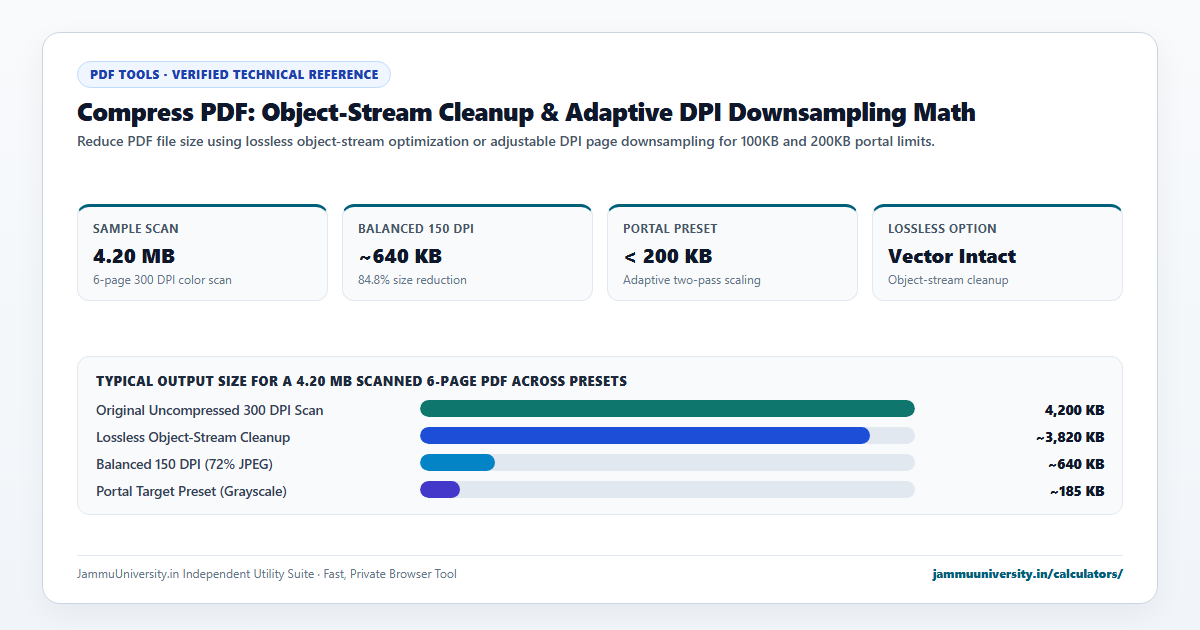Viewport: 1200px width, 630px height.
Task: Click the Portal Target Preset (Grayscale) label
Action: click(x=191, y=491)
